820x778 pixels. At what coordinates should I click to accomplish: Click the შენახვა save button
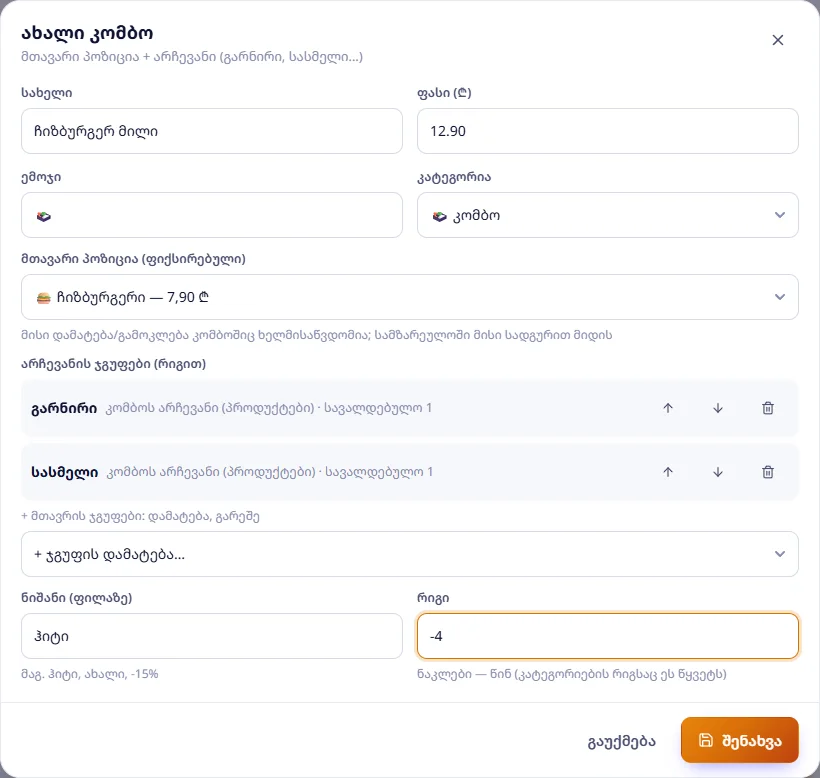(739, 740)
